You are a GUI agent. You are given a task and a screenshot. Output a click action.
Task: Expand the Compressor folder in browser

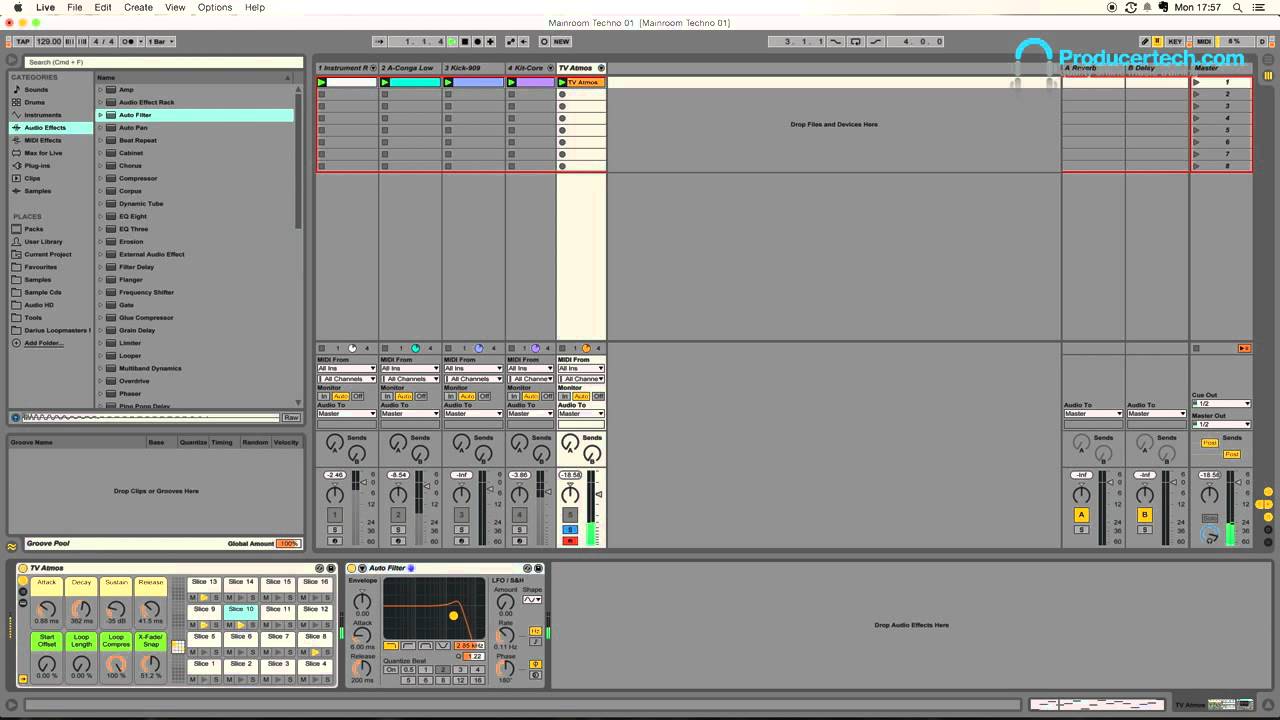tap(101, 178)
